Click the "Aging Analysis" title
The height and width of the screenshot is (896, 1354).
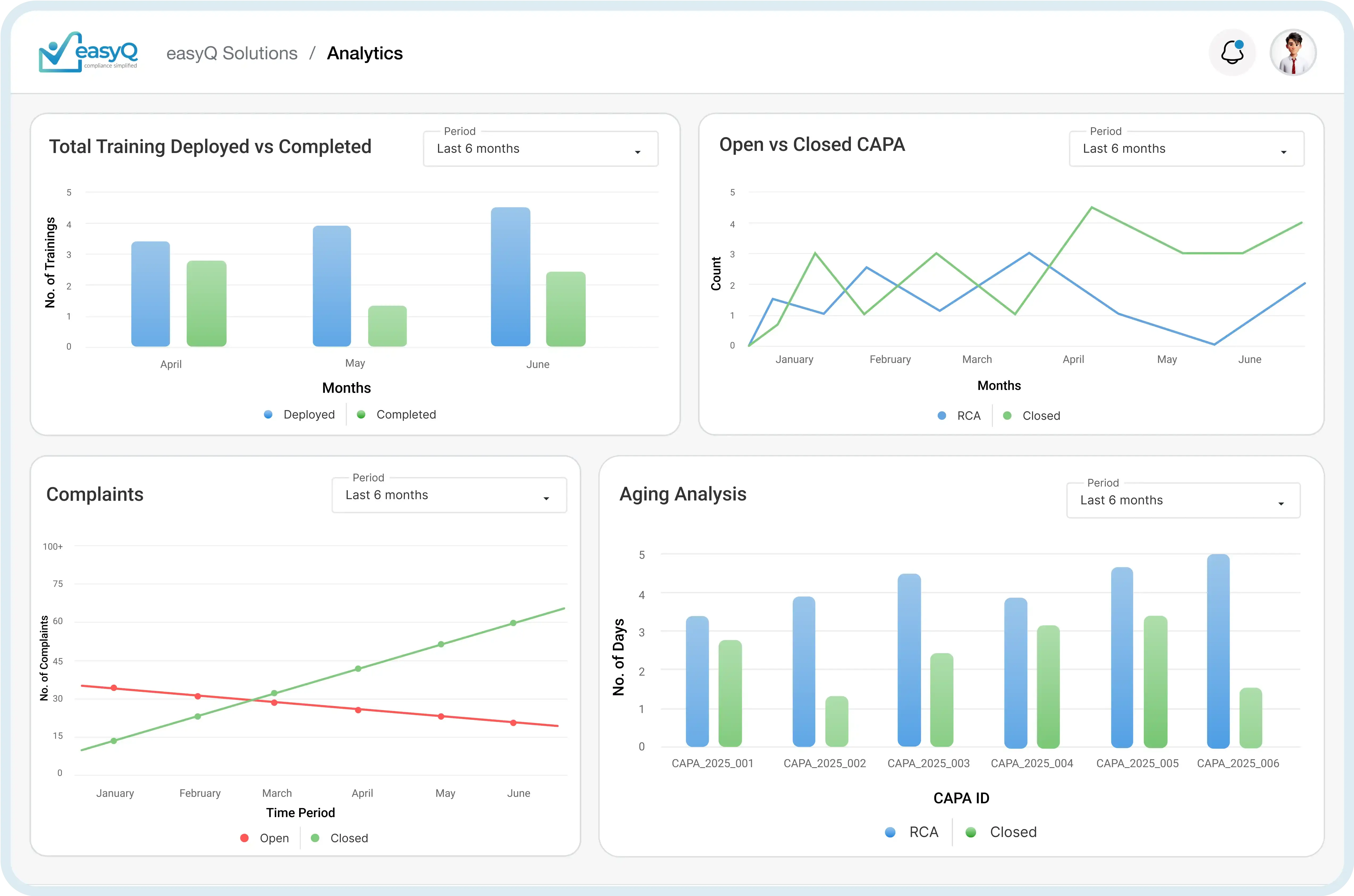[x=683, y=494]
